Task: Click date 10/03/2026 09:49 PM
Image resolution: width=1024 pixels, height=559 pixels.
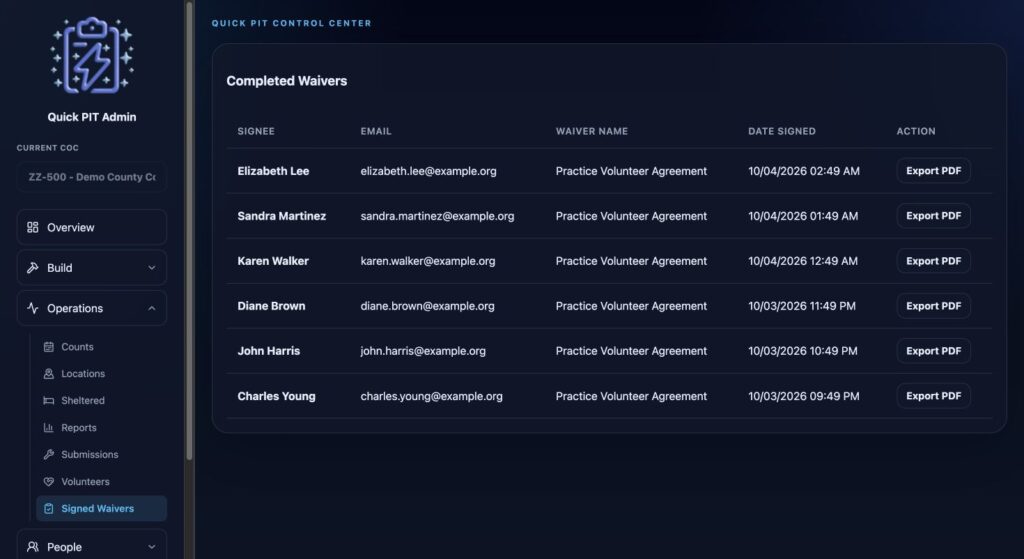Action: 804,396
